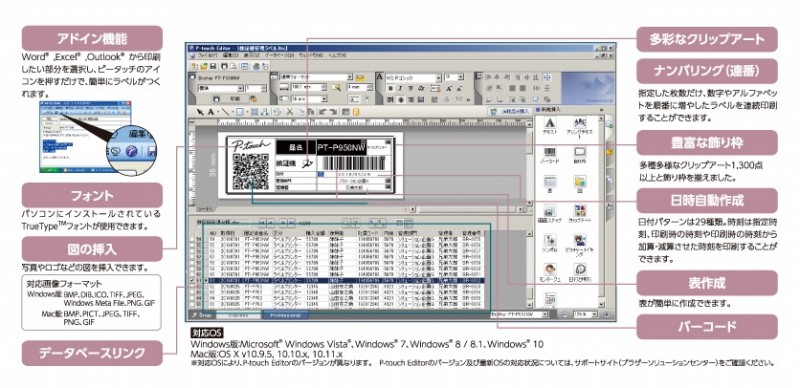Screen dimensions: 800x388
Task: Click the Cut scissors icon
Action: [289, 111]
